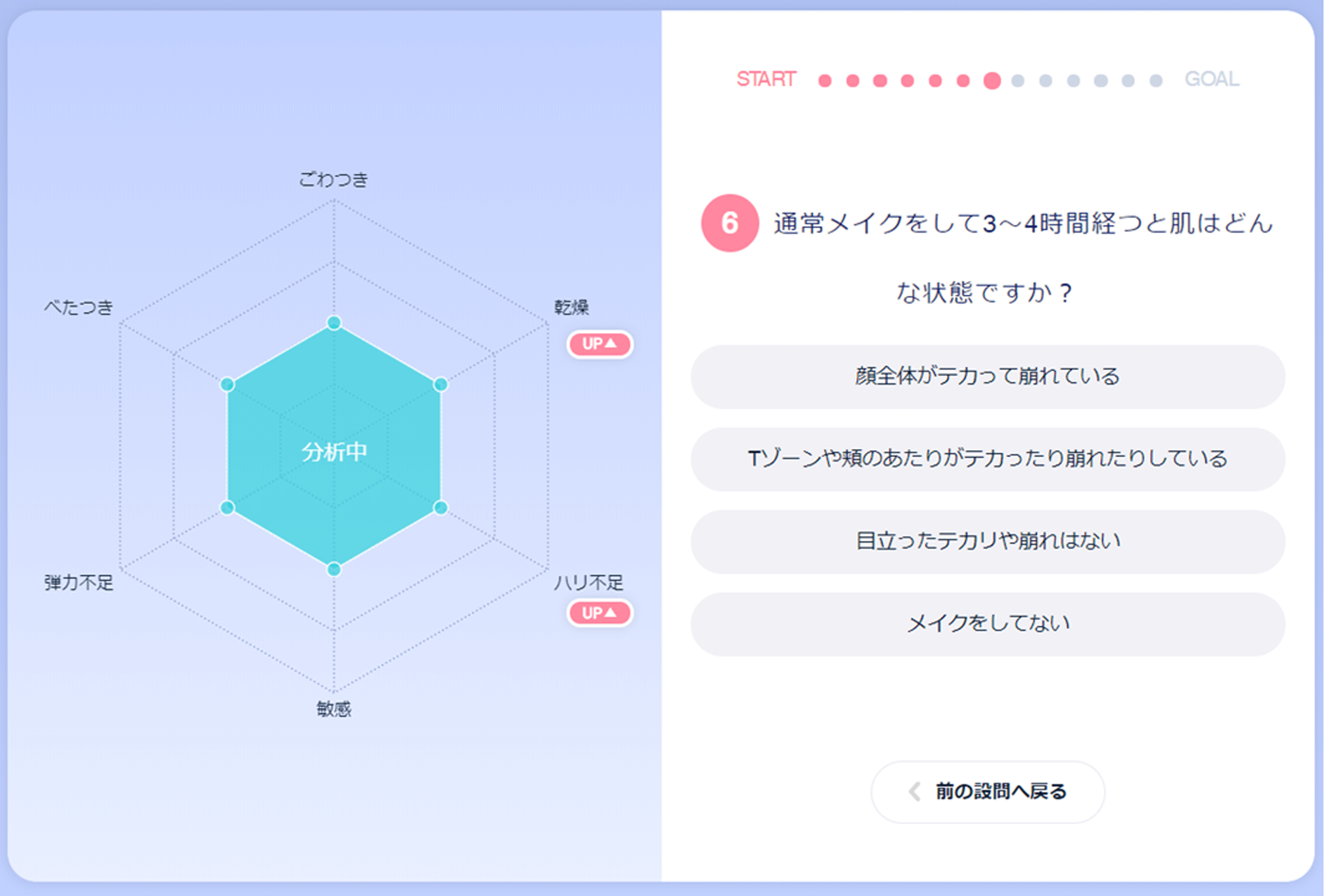Click the GOAL label in progress bar
The width and height of the screenshot is (1326, 896).
(1212, 79)
